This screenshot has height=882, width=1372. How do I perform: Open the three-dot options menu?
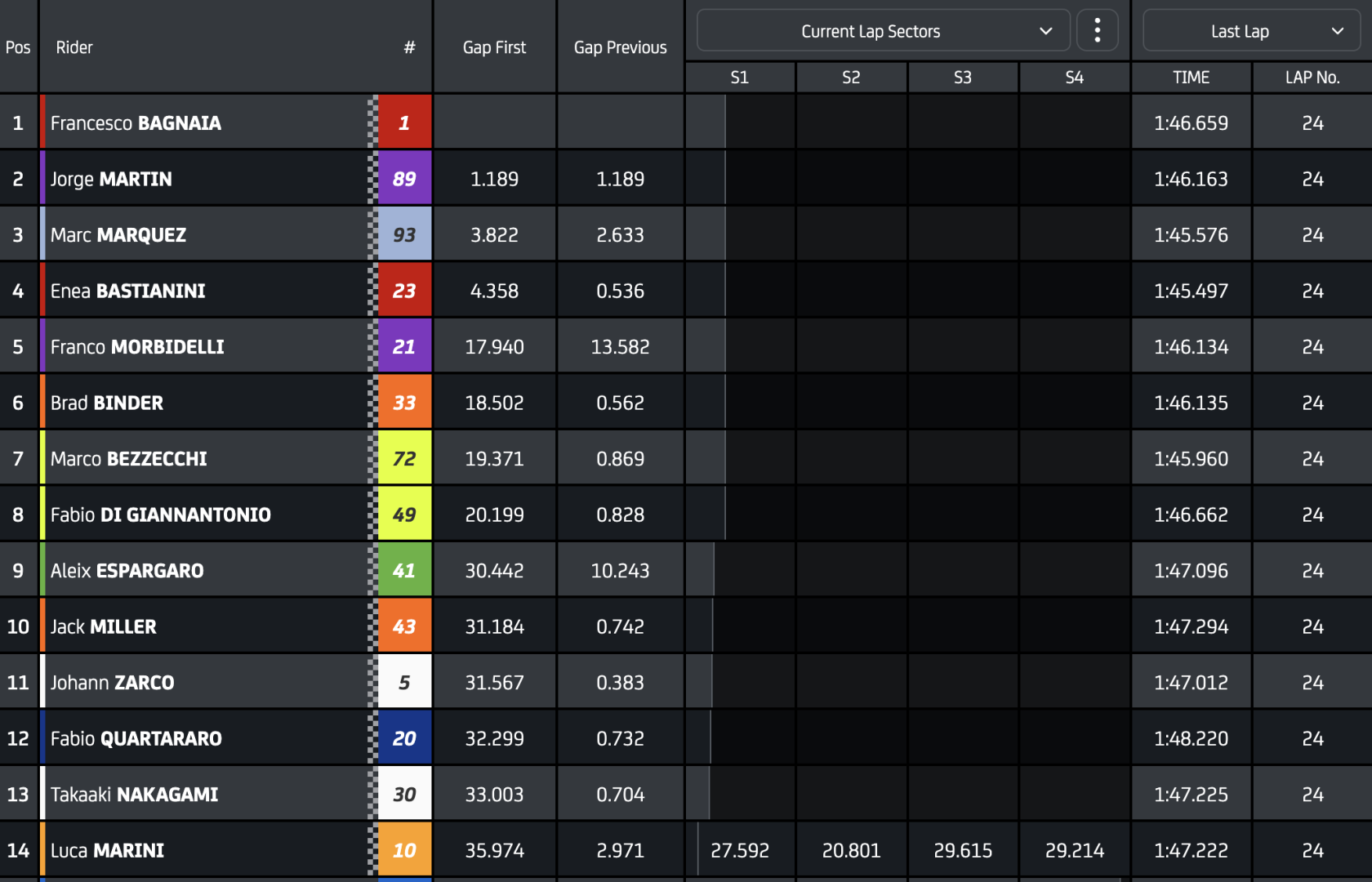pos(1097,31)
